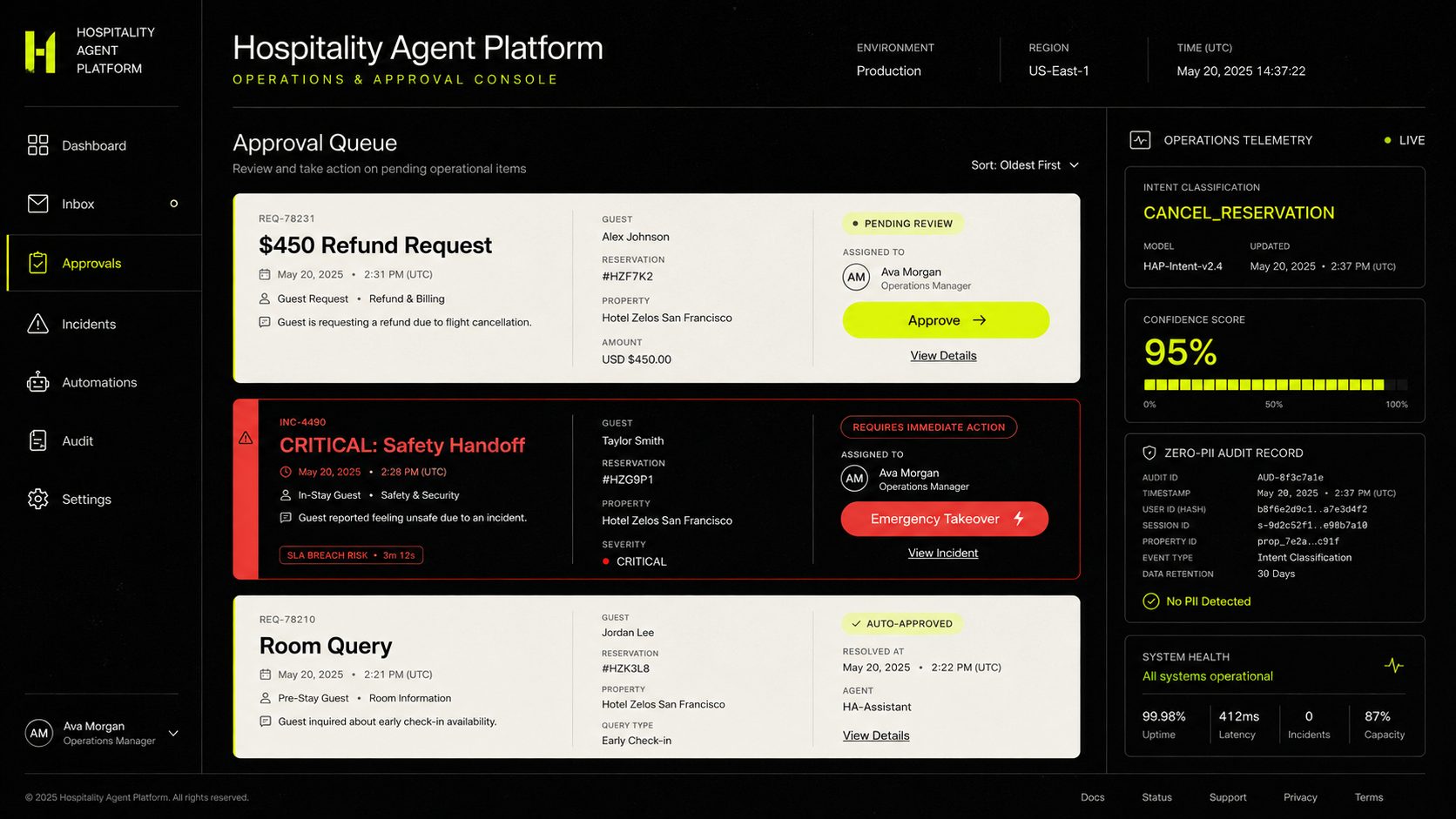Click the 412ms Latency value

(x=1238, y=716)
